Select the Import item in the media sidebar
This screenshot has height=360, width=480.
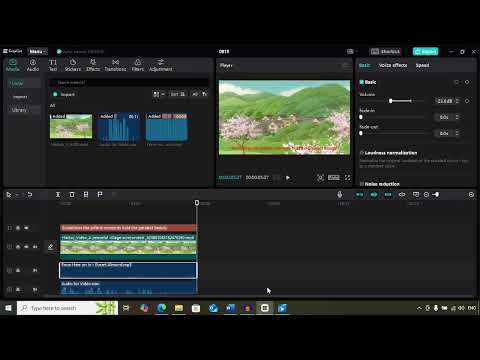click(x=20, y=97)
